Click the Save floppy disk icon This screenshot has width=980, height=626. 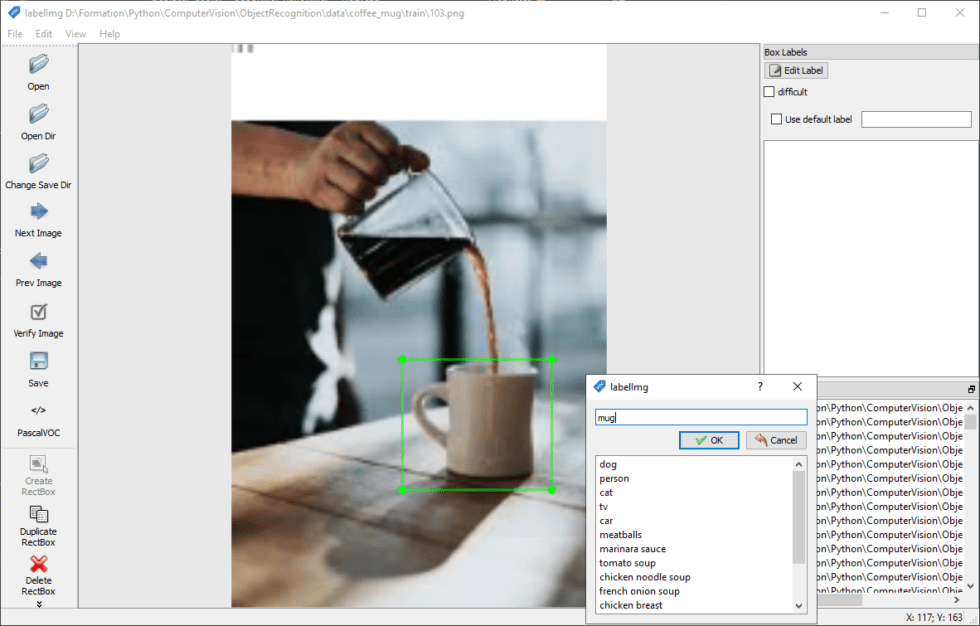[39, 362]
